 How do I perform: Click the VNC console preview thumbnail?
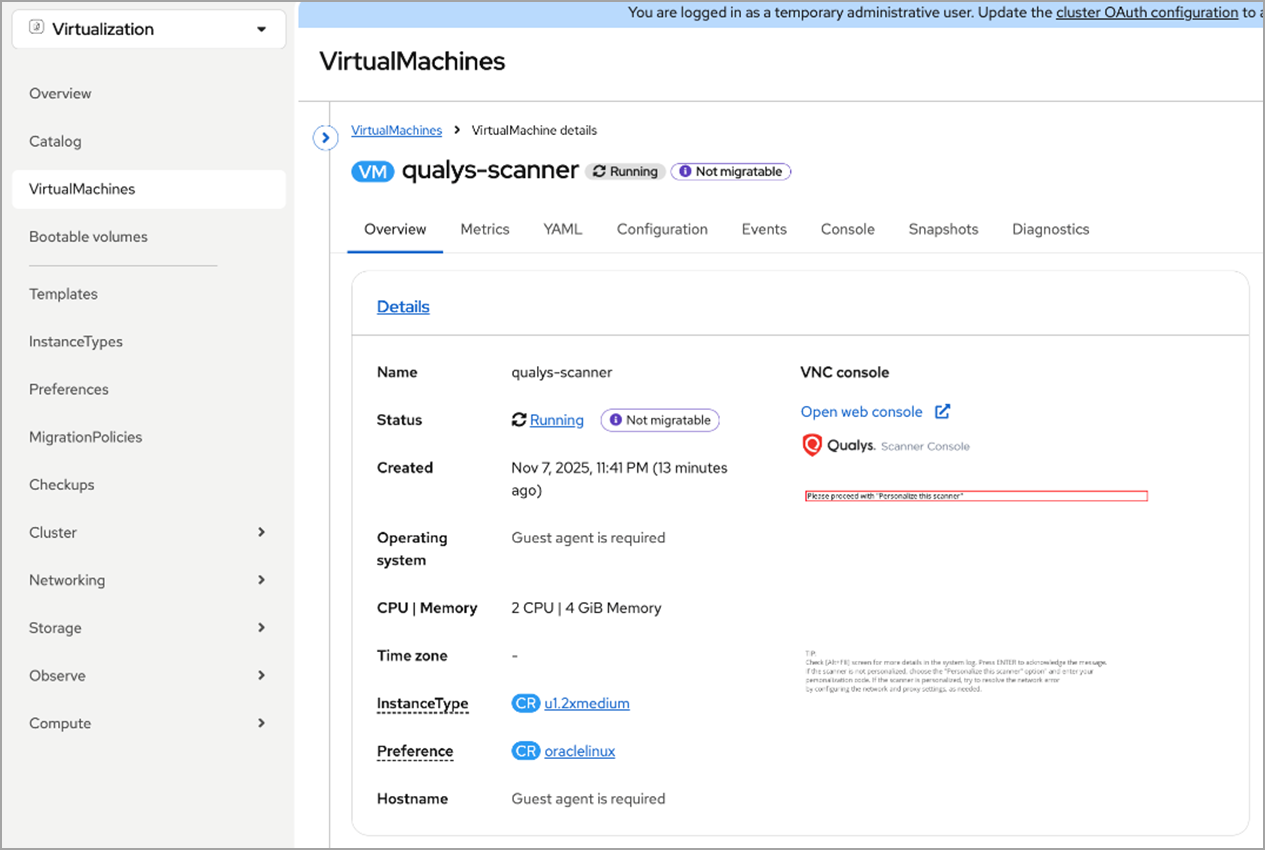click(975, 563)
